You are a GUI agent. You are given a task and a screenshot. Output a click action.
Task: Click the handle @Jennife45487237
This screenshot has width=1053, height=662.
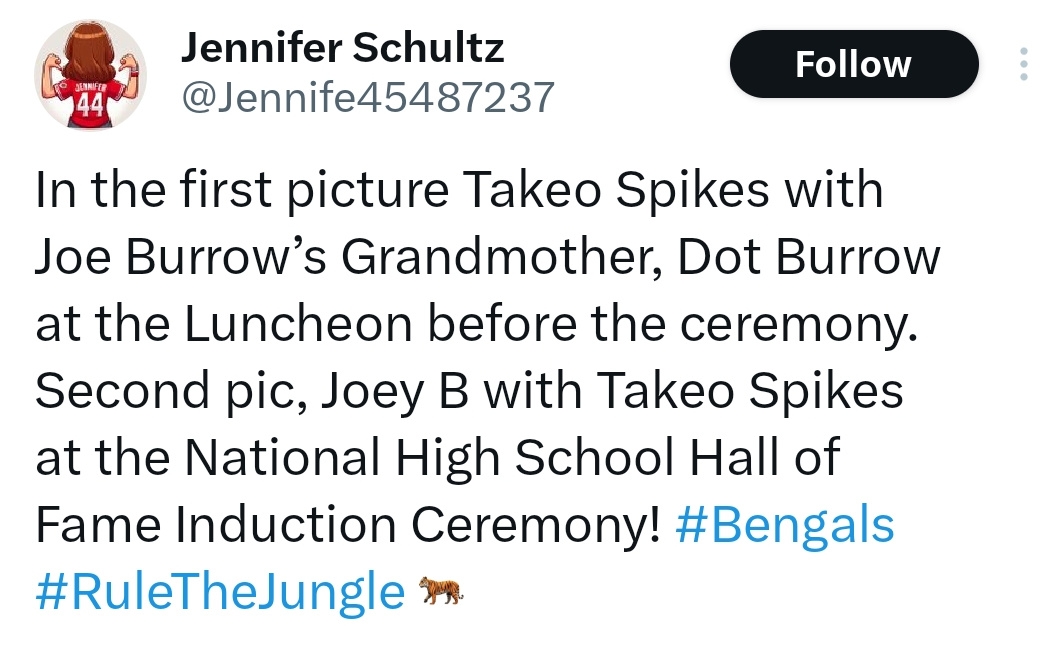point(368,97)
